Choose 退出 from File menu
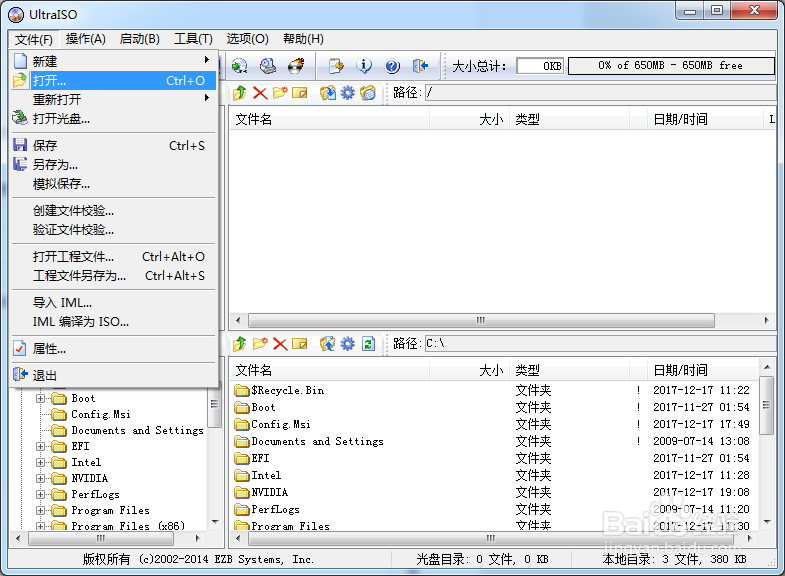The height and width of the screenshot is (576, 785). coord(114,375)
